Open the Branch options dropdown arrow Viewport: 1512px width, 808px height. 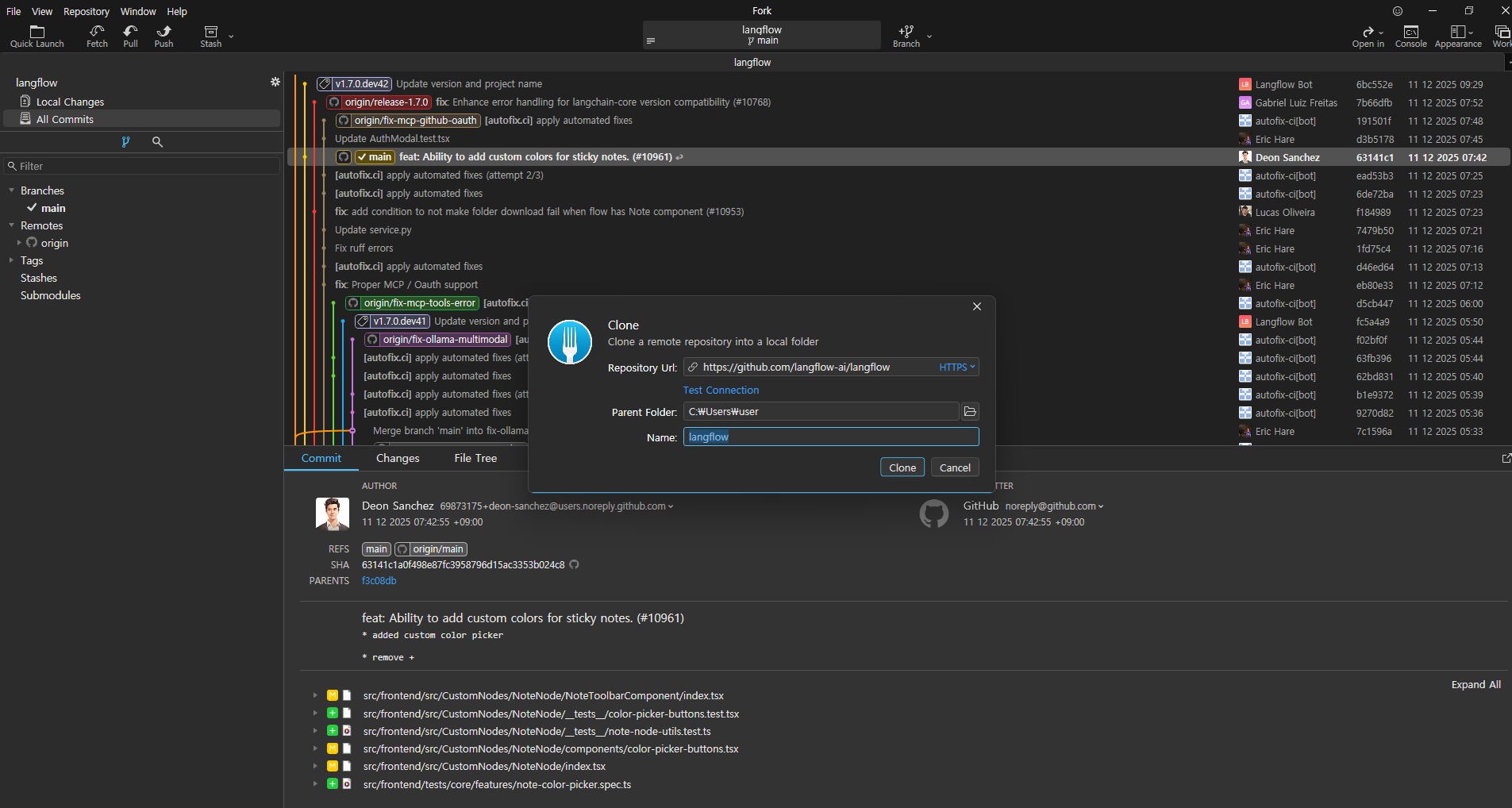pos(929,36)
